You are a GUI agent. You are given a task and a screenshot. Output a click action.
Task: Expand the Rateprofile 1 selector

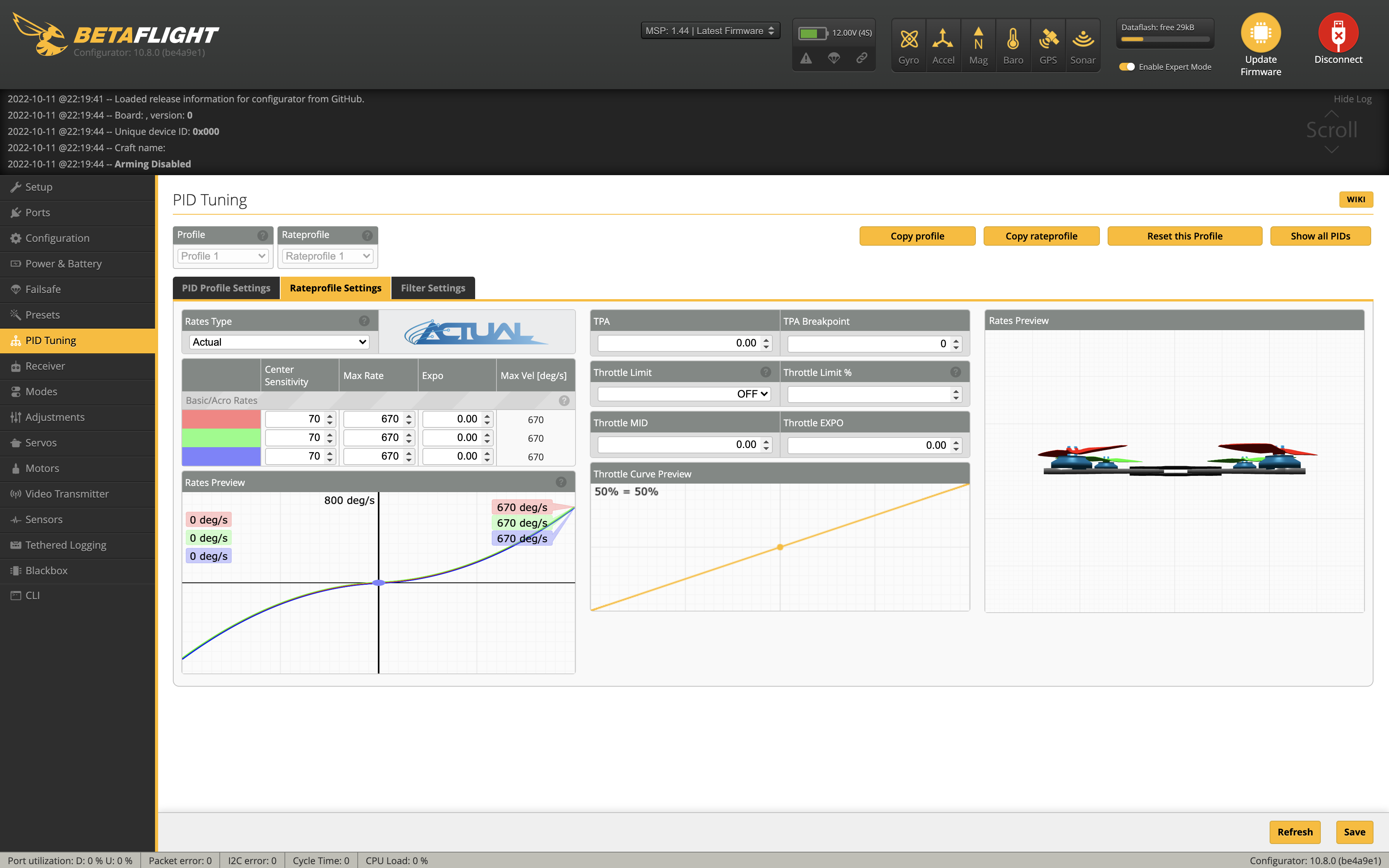tap(327, 256)
